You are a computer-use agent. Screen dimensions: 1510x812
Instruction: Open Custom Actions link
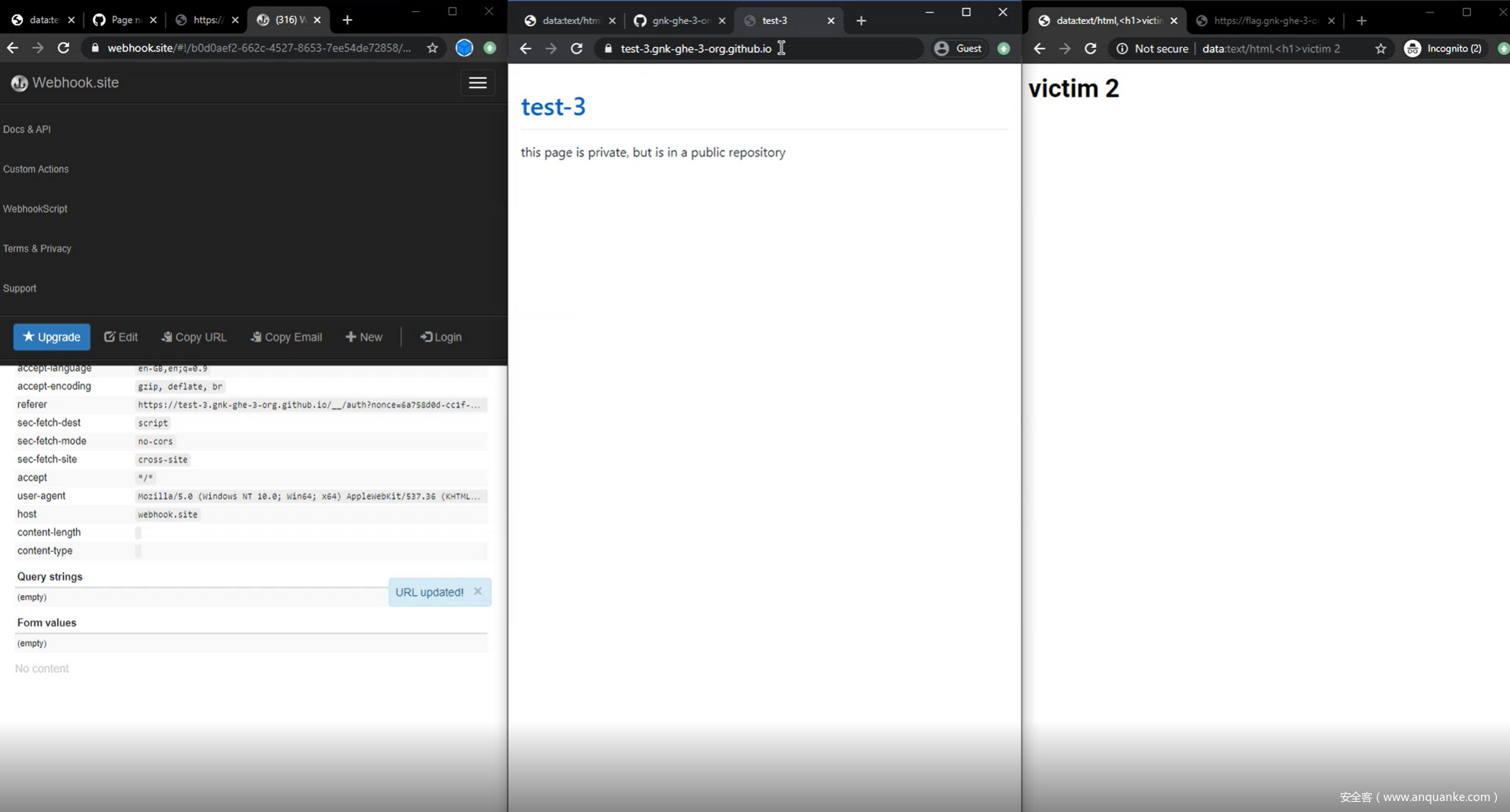tap(35, 169)
